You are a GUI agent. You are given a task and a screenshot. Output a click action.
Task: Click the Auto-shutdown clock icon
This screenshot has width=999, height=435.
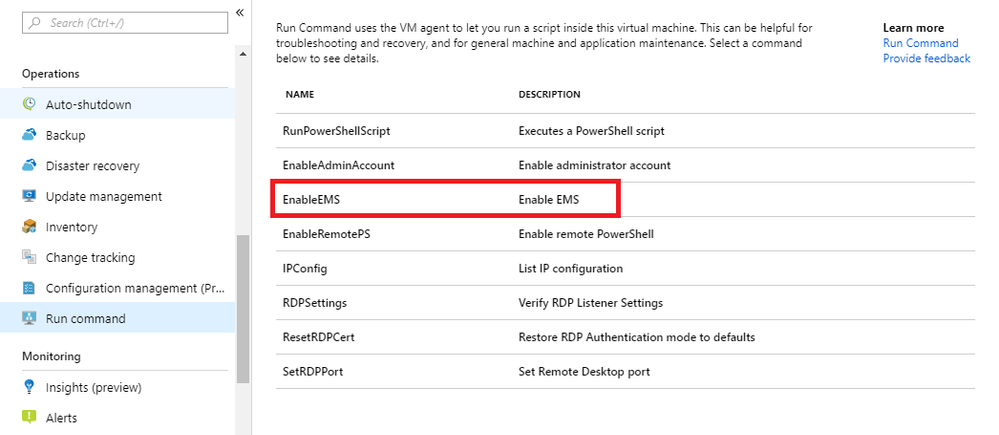pos(29,105)
